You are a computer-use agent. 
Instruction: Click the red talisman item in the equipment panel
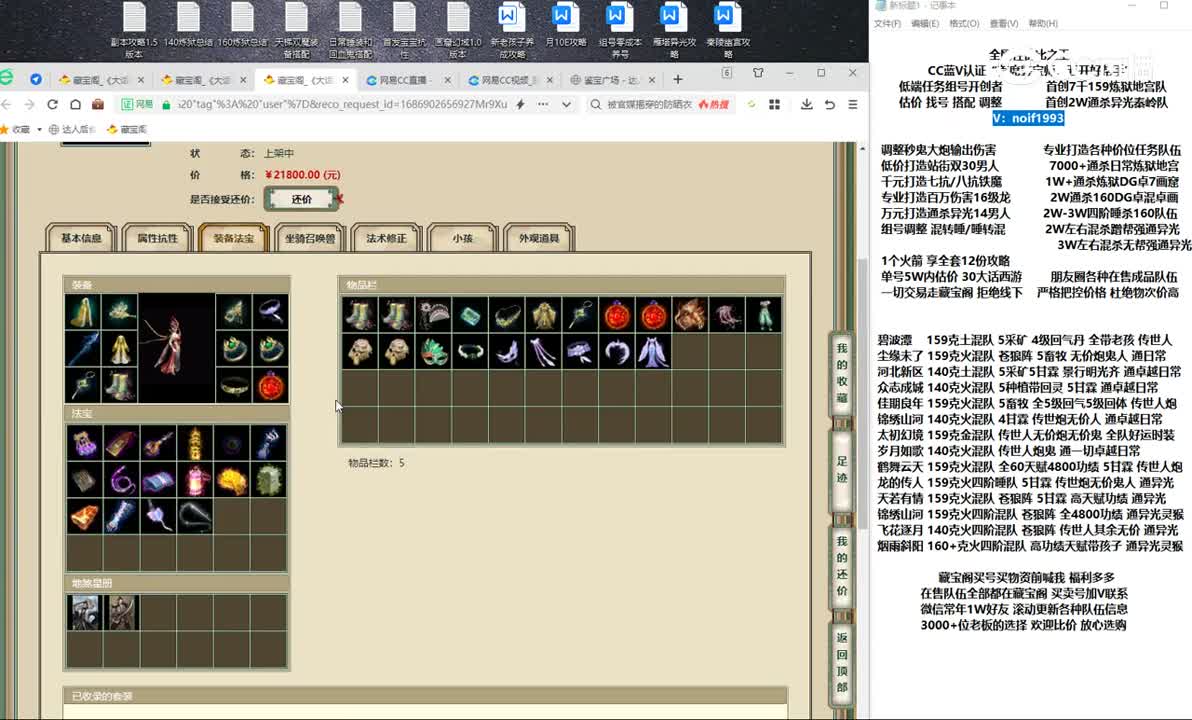click(x=271, y=385)
